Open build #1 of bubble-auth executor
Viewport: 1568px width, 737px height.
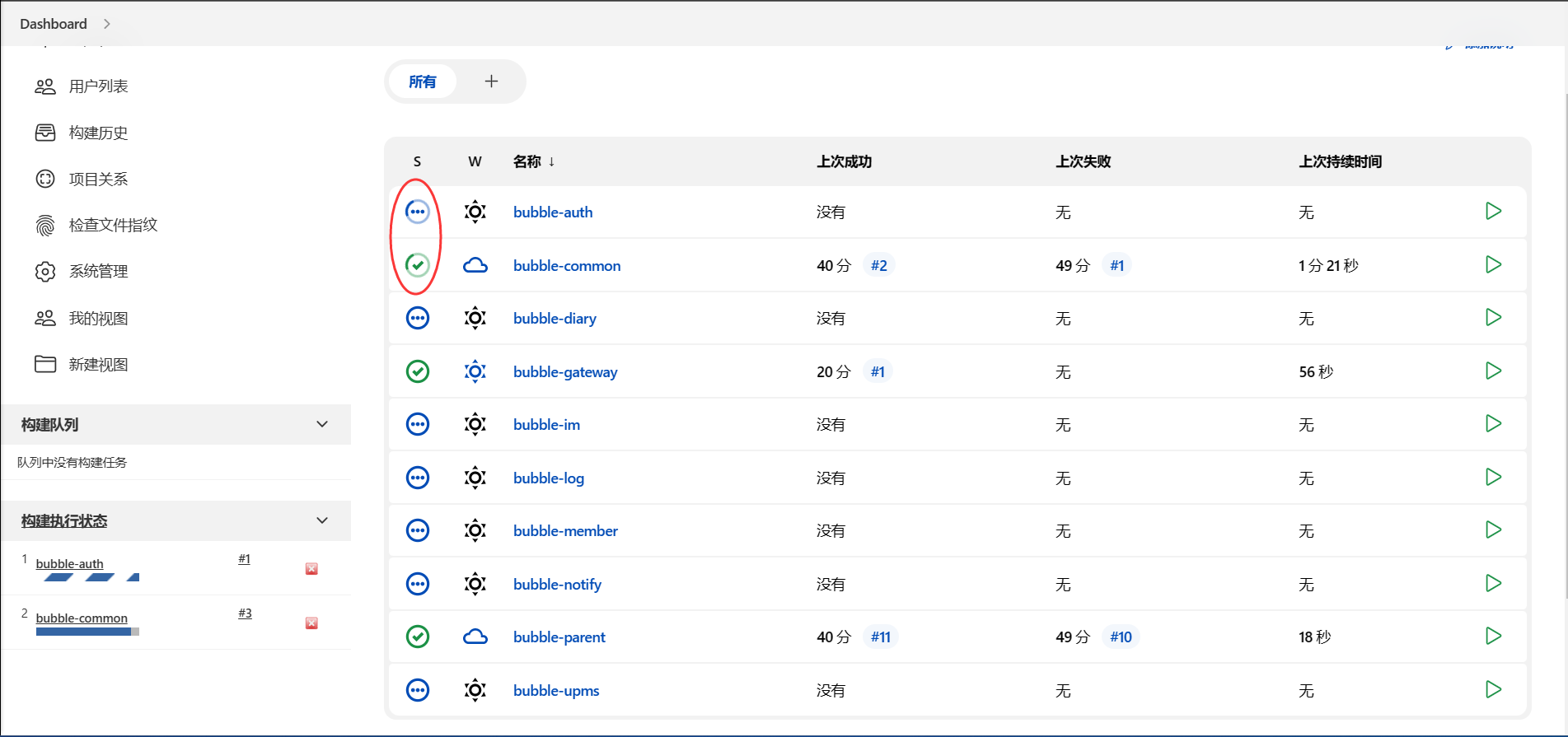tap(245, 558)
